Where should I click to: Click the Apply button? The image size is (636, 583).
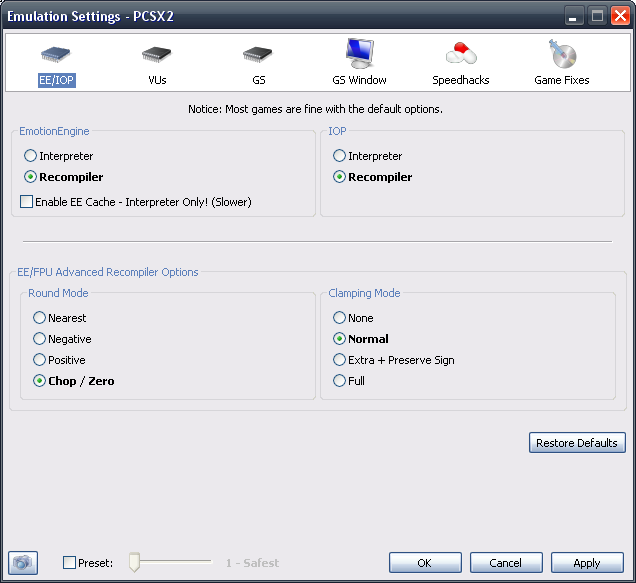click(587, 563)
